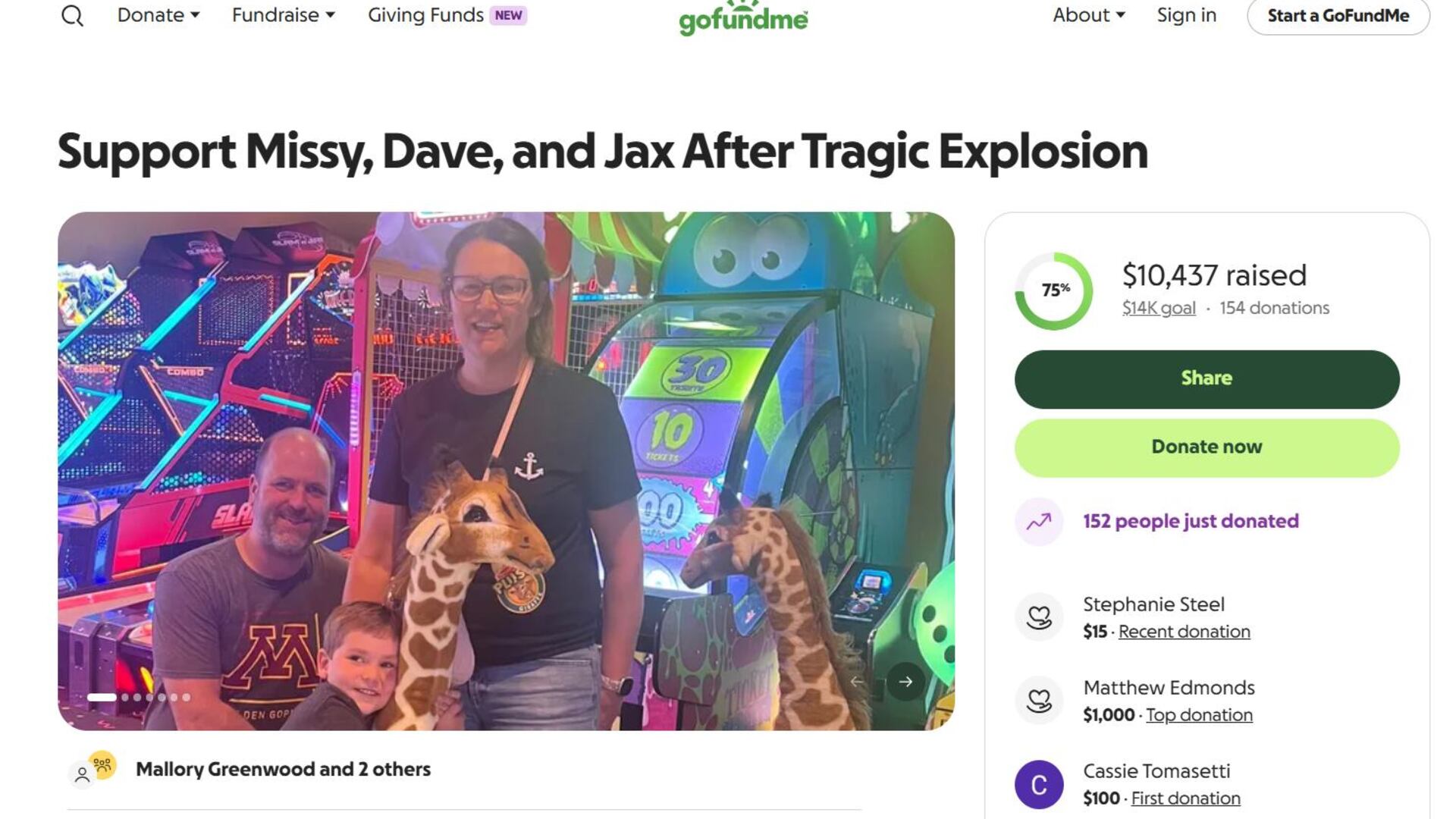Click the 75% progress circle
1456x819 pixels.
(1054, 290)
